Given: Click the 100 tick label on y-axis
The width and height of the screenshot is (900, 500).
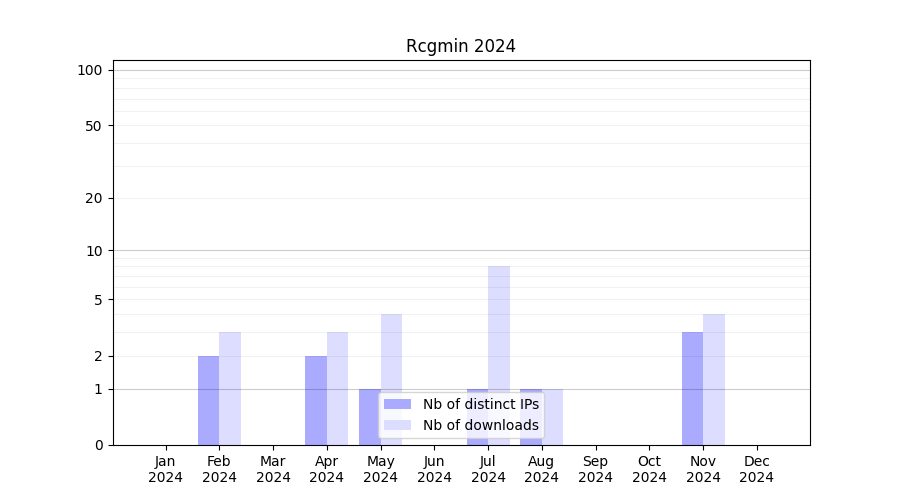Looking at the screenshot, I should [90, 70].
